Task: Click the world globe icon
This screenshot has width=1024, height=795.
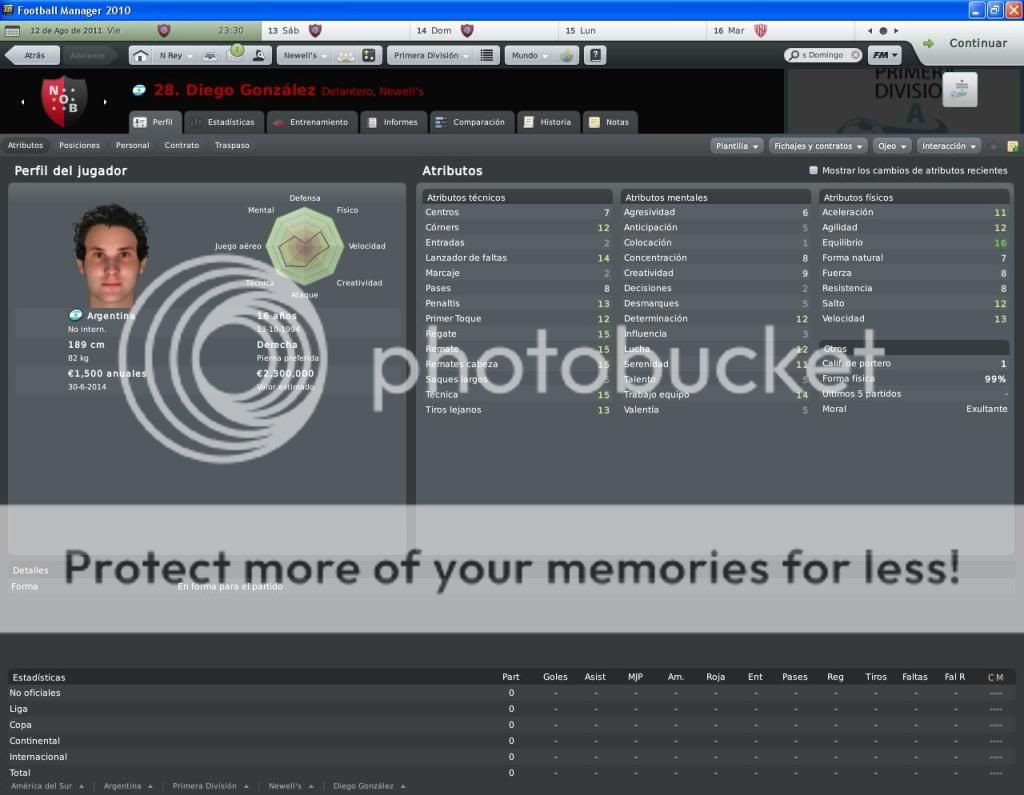Action: (567, 56)
